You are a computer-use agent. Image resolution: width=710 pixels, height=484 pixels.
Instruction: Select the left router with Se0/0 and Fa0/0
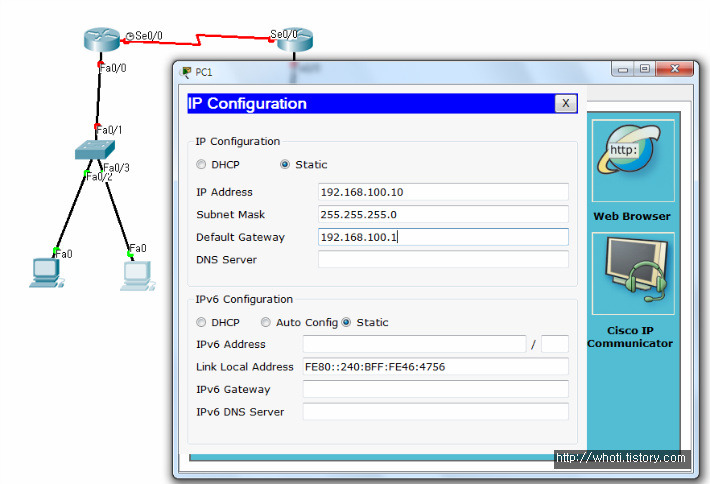click(x=102, y=39)
